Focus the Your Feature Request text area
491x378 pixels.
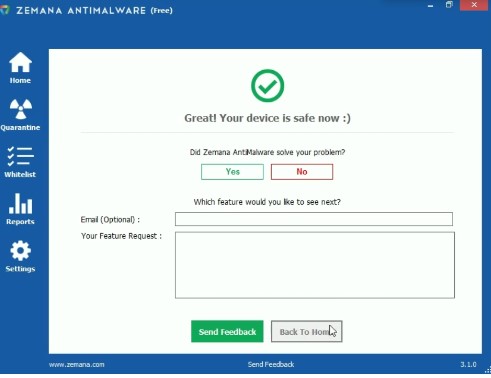[315, 265]
